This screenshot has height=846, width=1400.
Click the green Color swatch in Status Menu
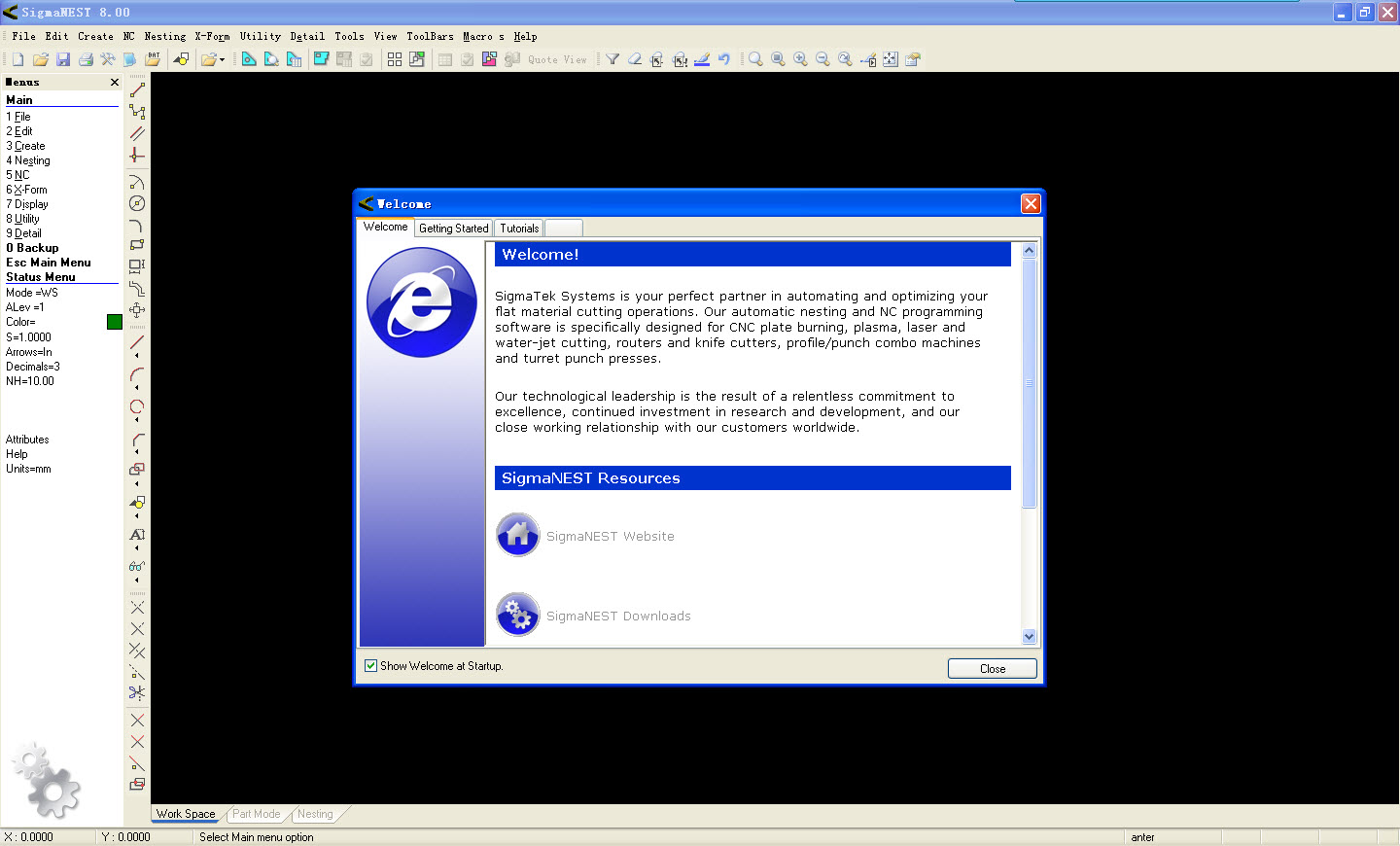click(x=115, y=322)
